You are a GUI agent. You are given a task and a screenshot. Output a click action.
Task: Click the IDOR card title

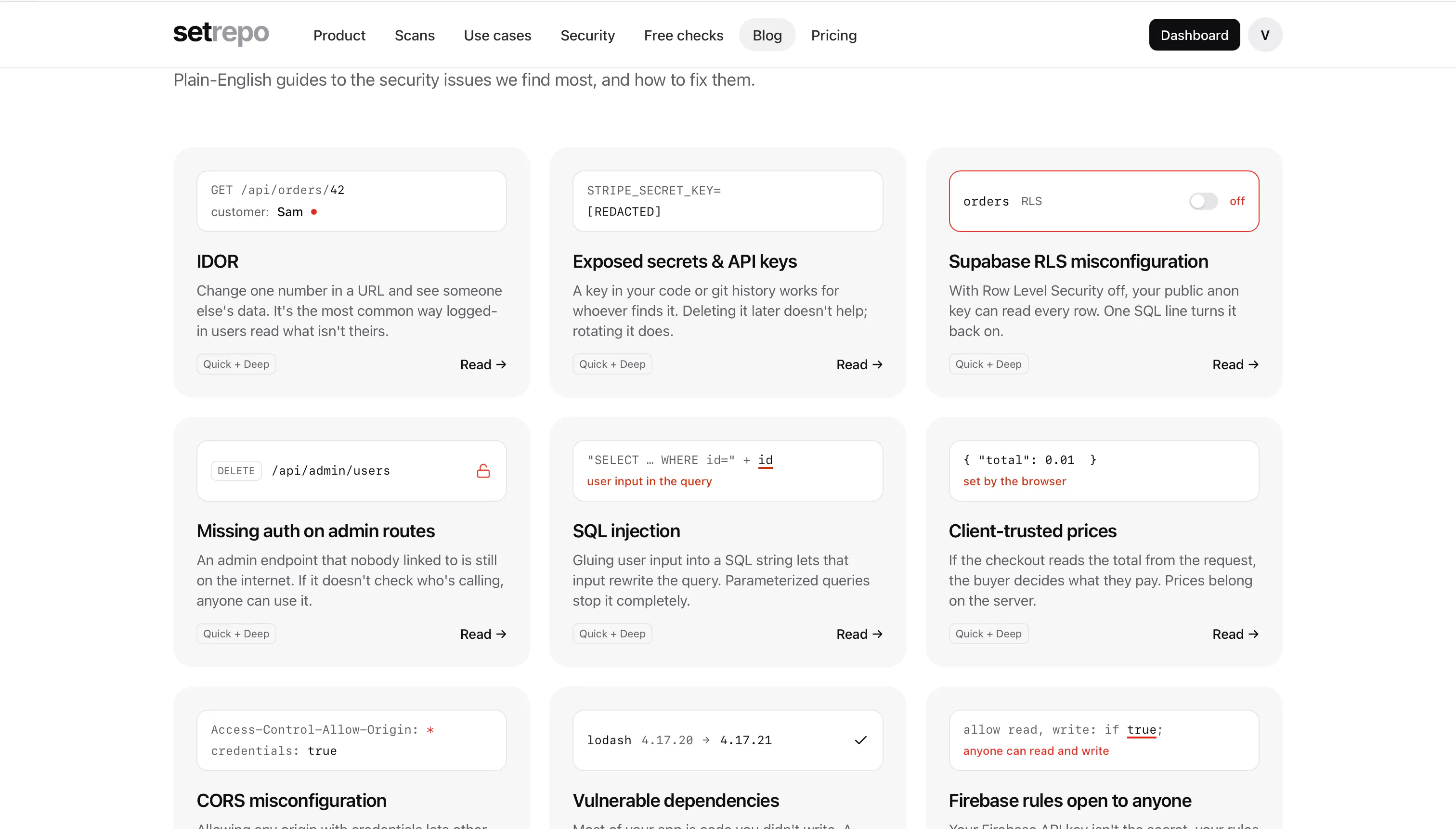pos(217,261)
